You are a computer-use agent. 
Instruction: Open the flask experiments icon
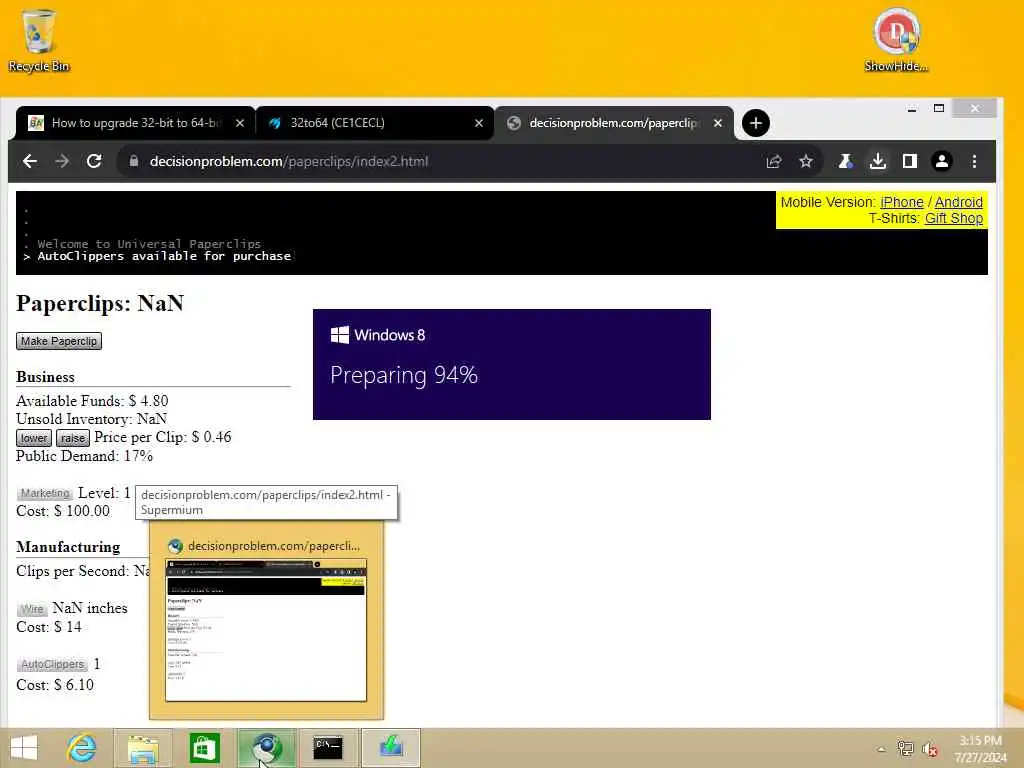pos(846,161)
